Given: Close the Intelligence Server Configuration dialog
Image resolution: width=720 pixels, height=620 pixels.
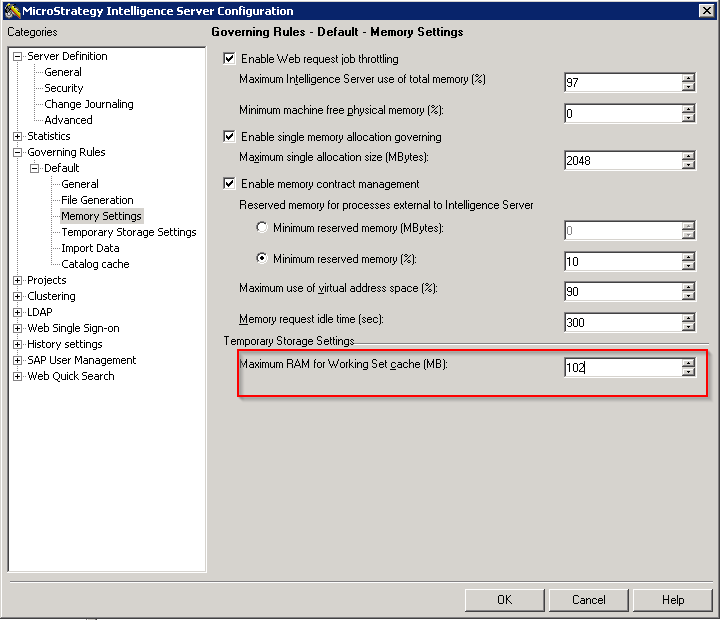Looking at the screenshot, I should [706, 11].
